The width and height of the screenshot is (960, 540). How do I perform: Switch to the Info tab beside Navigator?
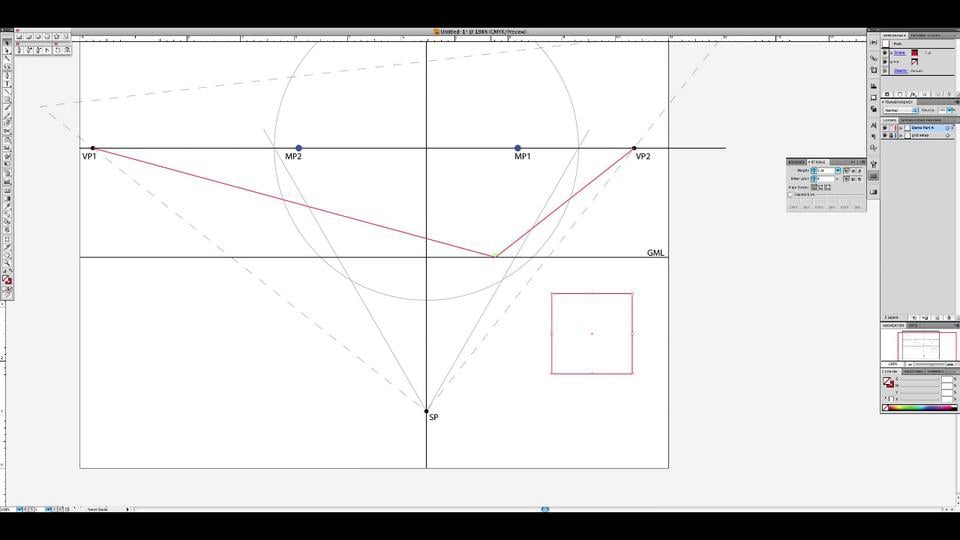coord(913,326)
